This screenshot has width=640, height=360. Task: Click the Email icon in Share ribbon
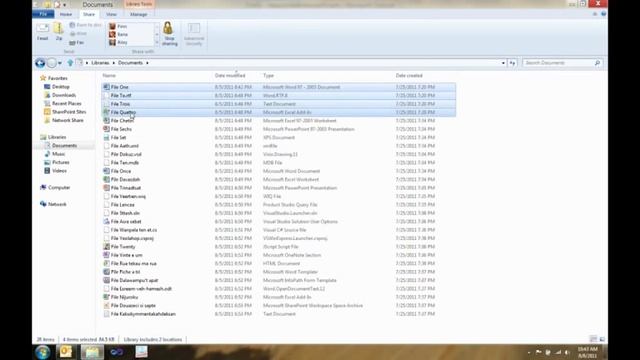click(x=42, y=29)
